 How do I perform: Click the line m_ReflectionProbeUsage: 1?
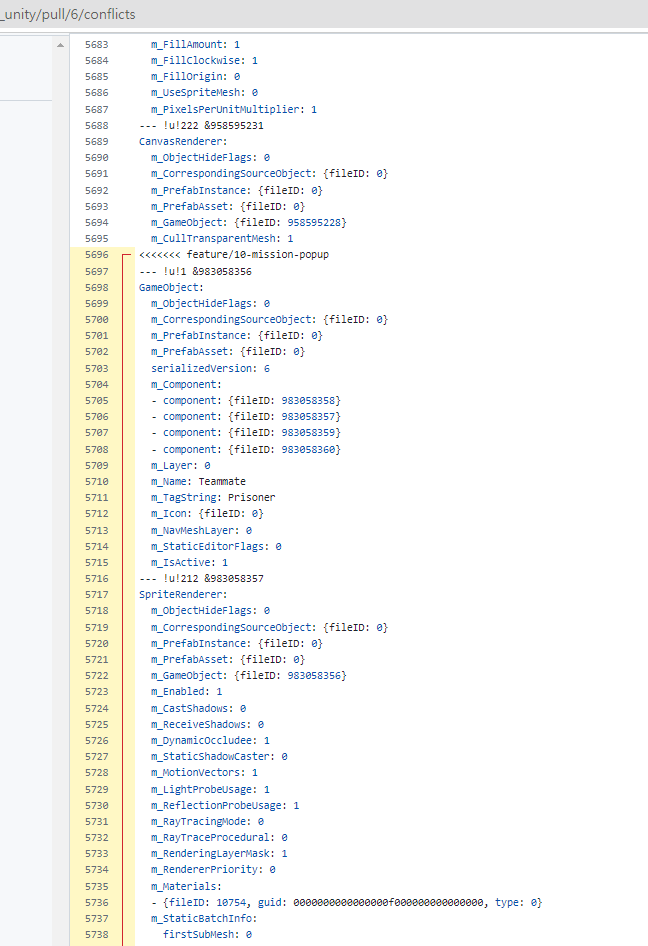(x=224, y=805)
